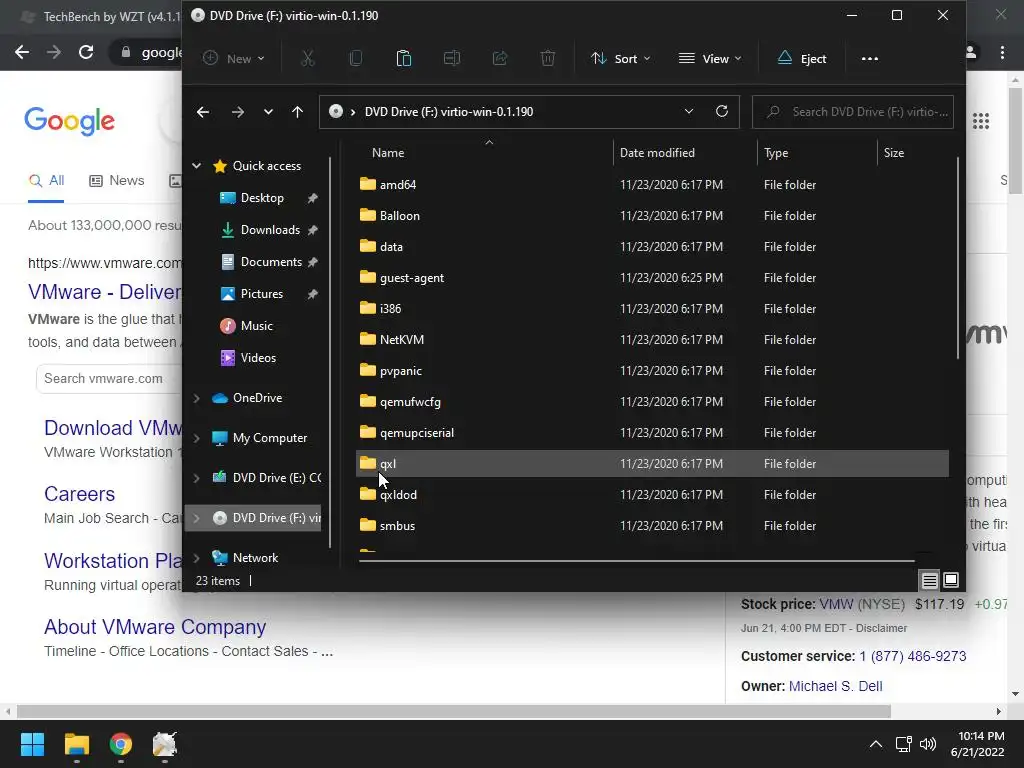This screenshot has width=1024, height=768.
Task: Click the address bar path text
Action: coord(449,112)
